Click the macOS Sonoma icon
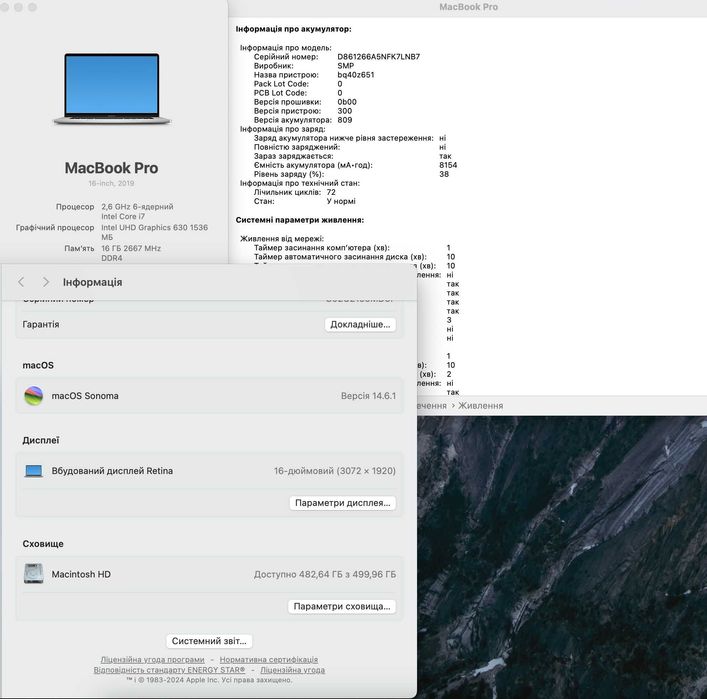The image size is (707, 699). coord(33,395)
